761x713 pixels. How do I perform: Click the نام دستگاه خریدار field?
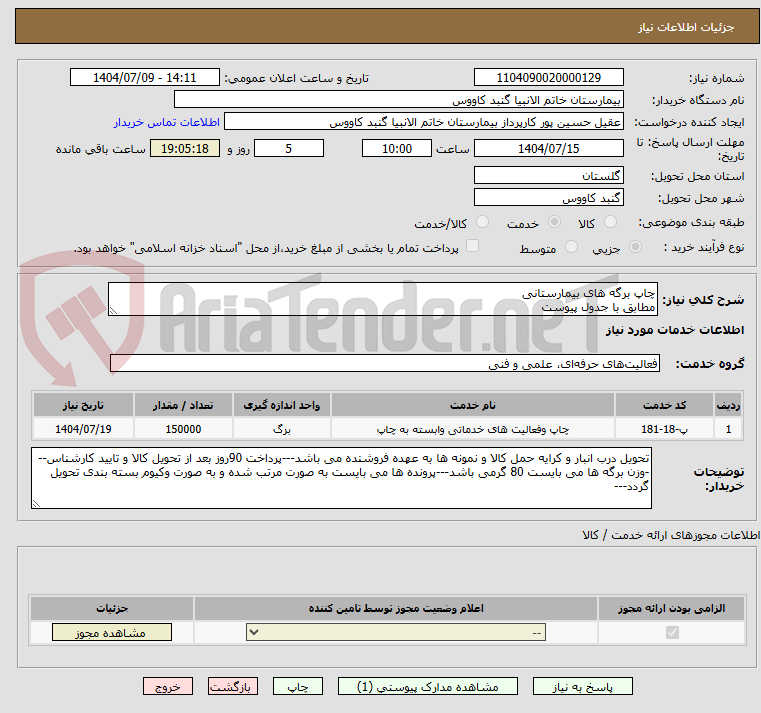tap(398, 100)
